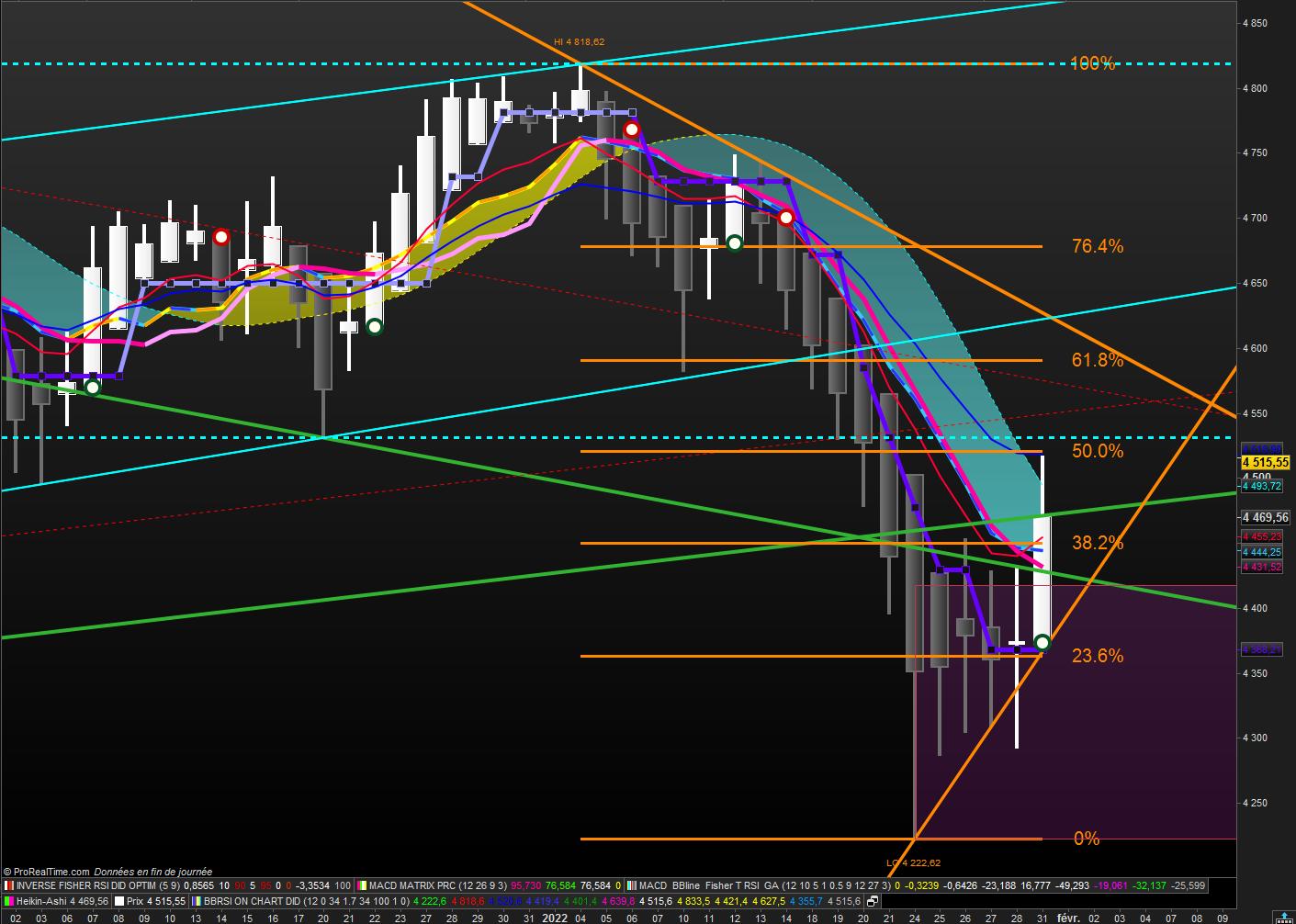The height and width of the screenshot is (924, 1296).
Task: Click the MACD MATRIX PRC legend color icon
Action: click(361, 886)
